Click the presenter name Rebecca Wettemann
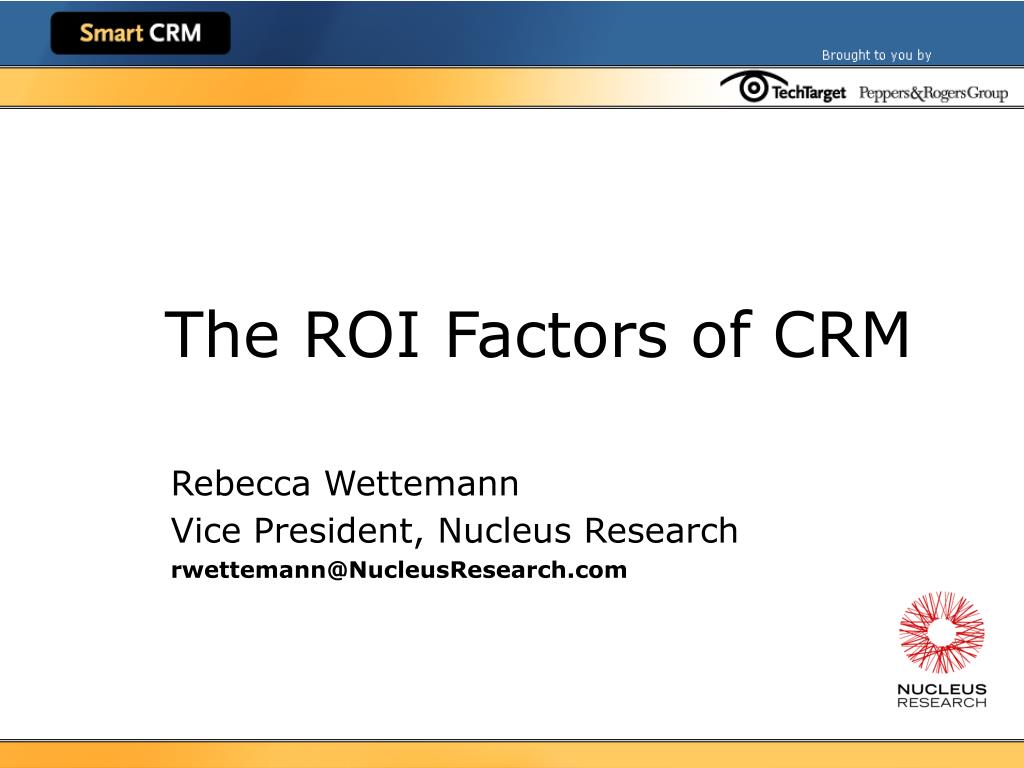The height and width of the screenshot is (768, 1024). 345,483
